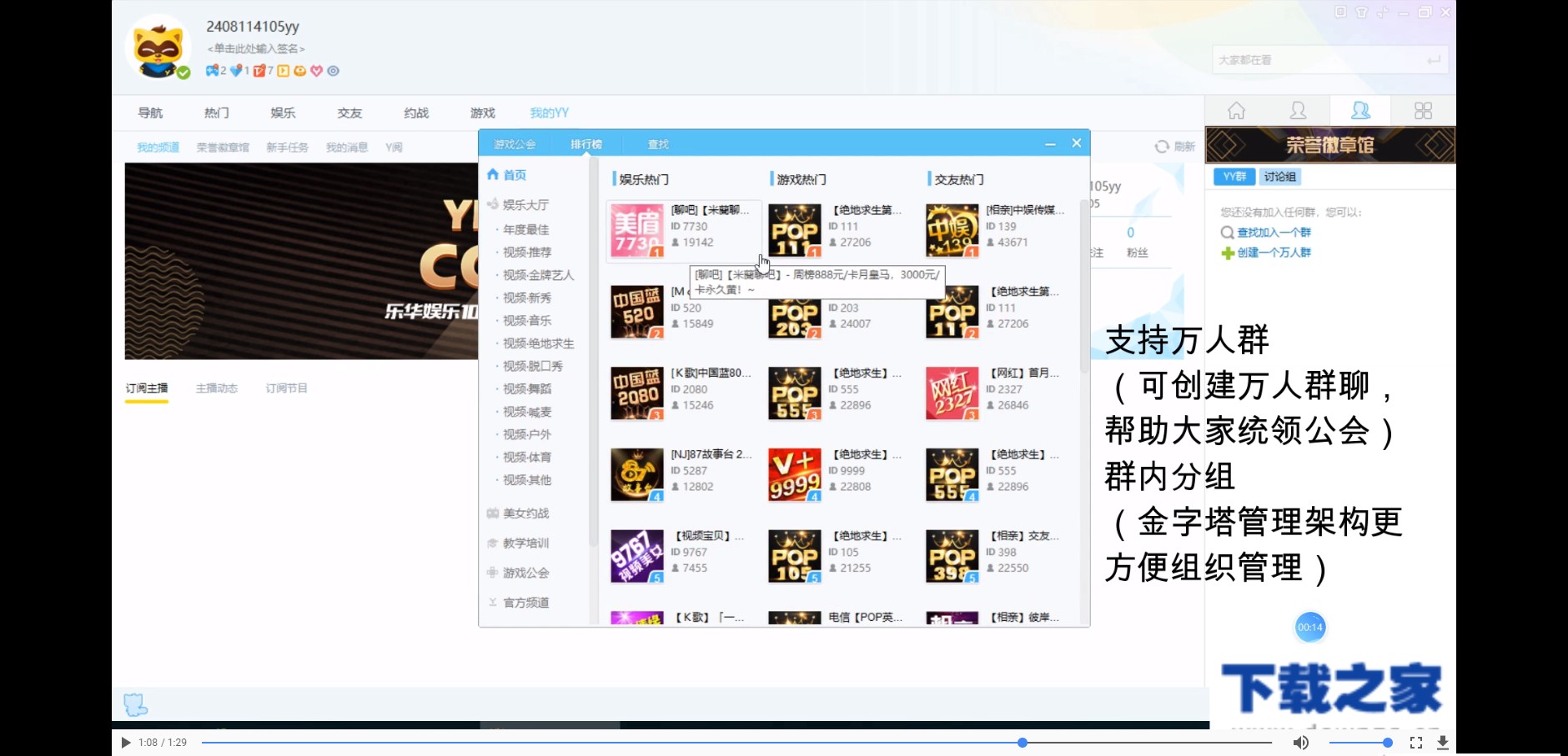Open the 美眉7730 channel thumbnail
Image resolution: width=1568 pixels, height=756 pixels.
(636, 230)
